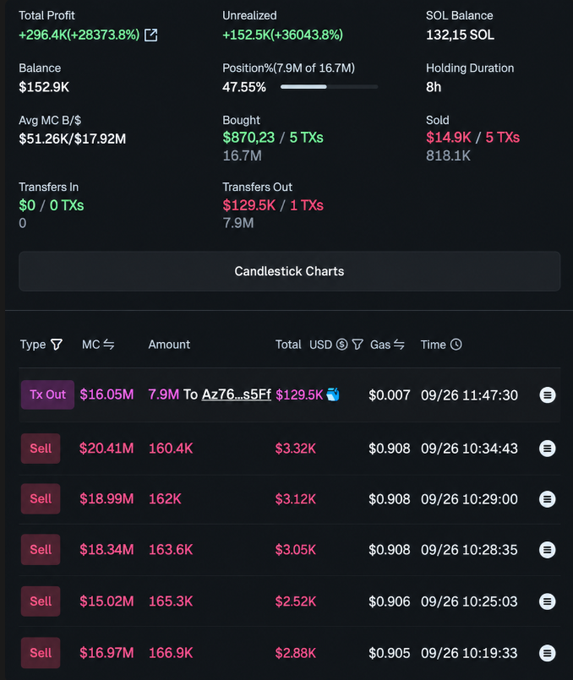Switch Time format clock icon
Viewport: 573px width, 680px height.
click(x=456, y=344)
